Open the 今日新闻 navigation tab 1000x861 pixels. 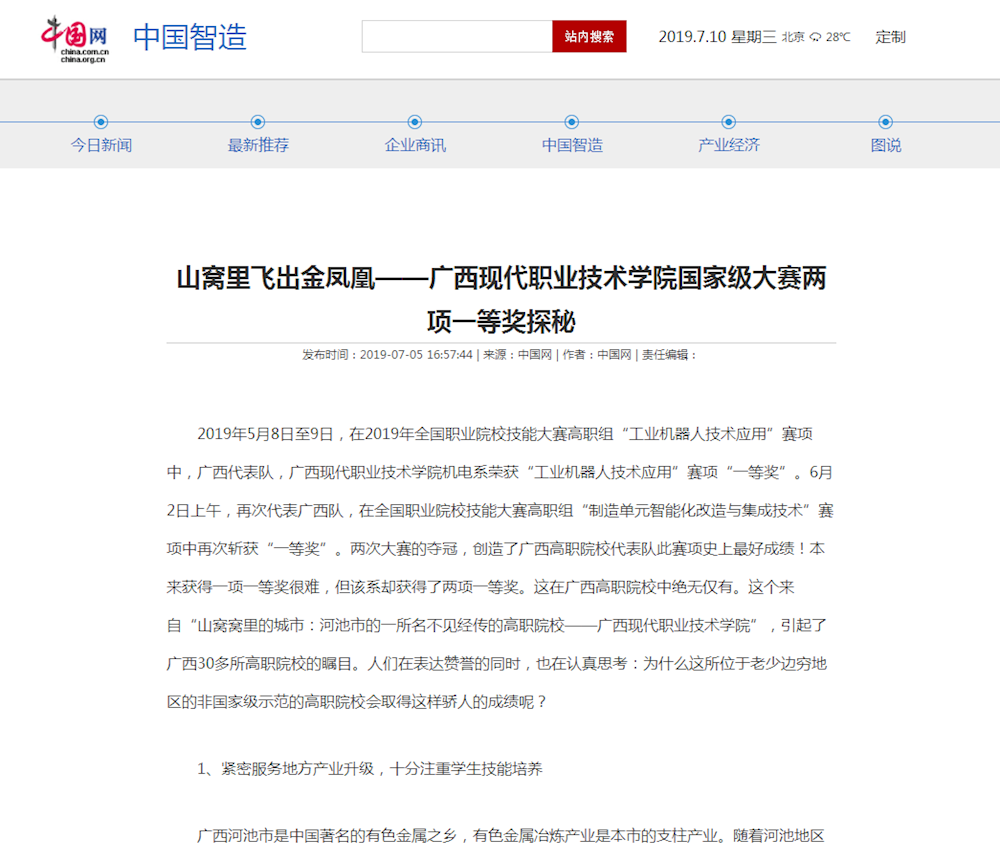click(101, 145)
